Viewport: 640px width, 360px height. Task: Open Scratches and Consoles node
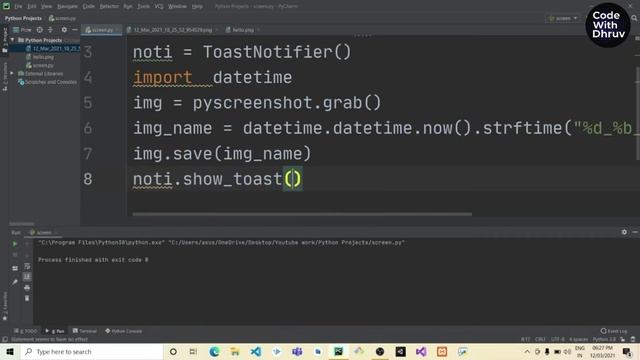(x=47, y=82)
